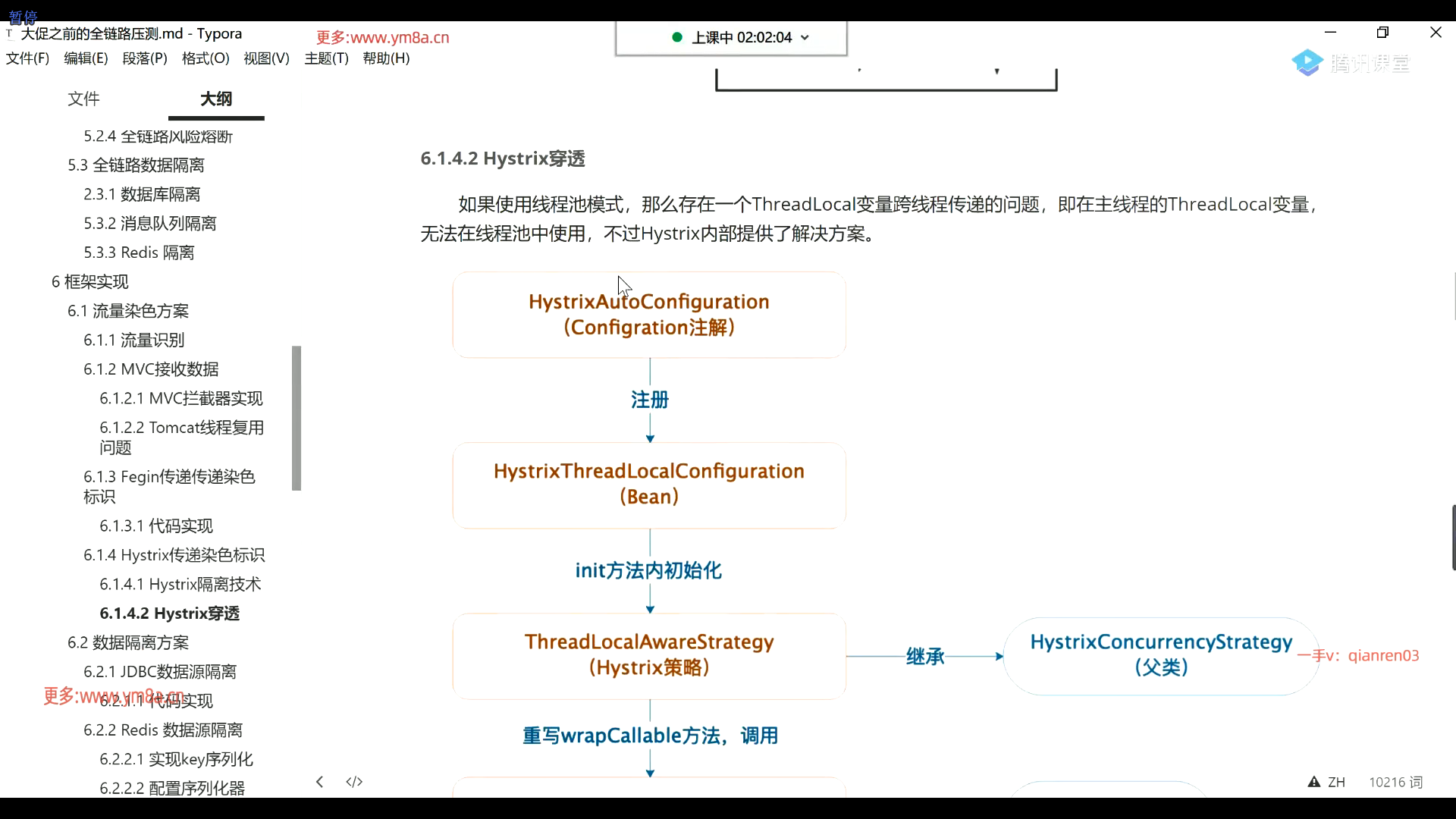Image resolution: width=1456 pixels, height=819 pixels.
Task: Restore down the Typora window
Action: point(1382,33)
